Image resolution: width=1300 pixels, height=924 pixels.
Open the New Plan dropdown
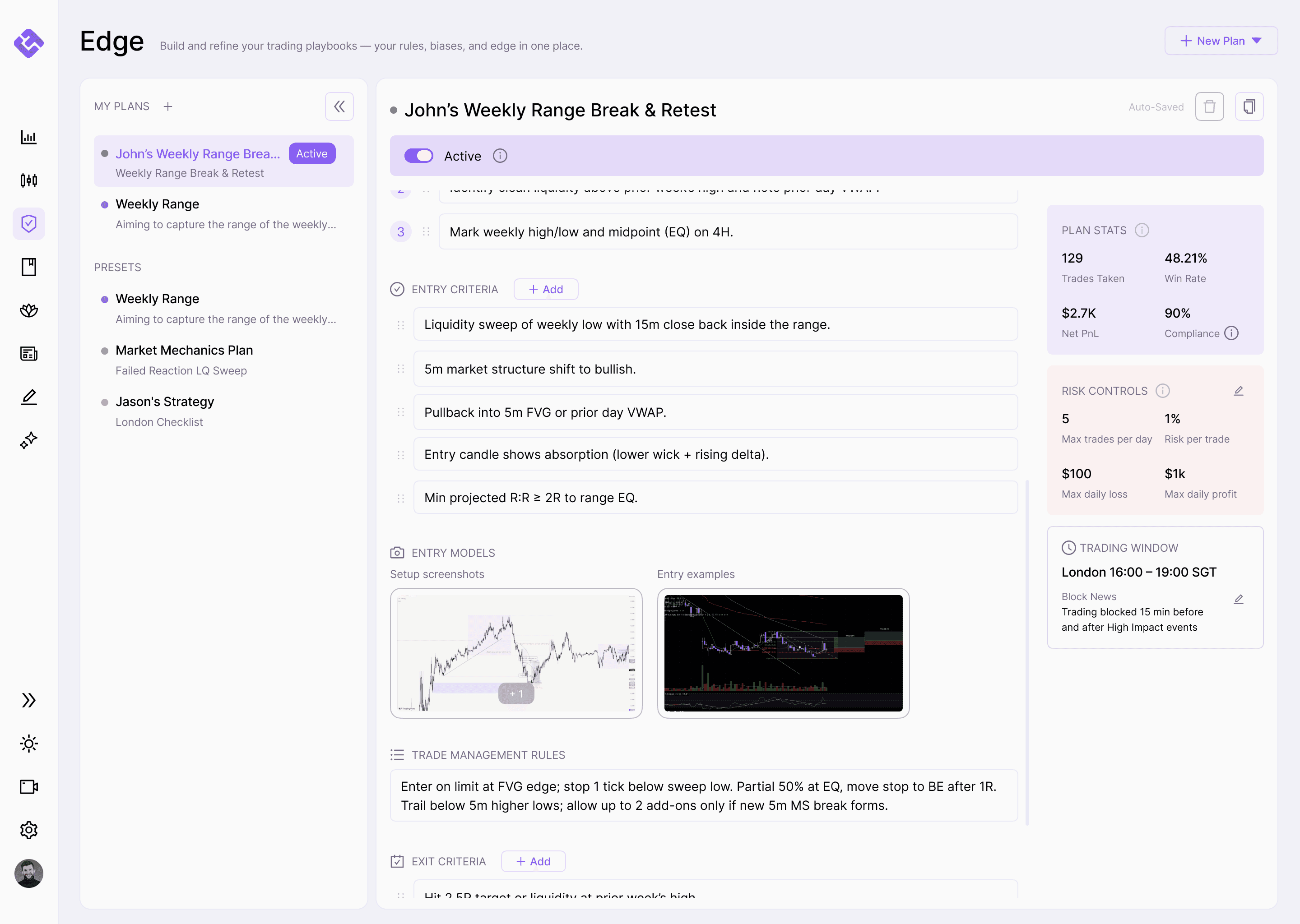pos(1220,41)
